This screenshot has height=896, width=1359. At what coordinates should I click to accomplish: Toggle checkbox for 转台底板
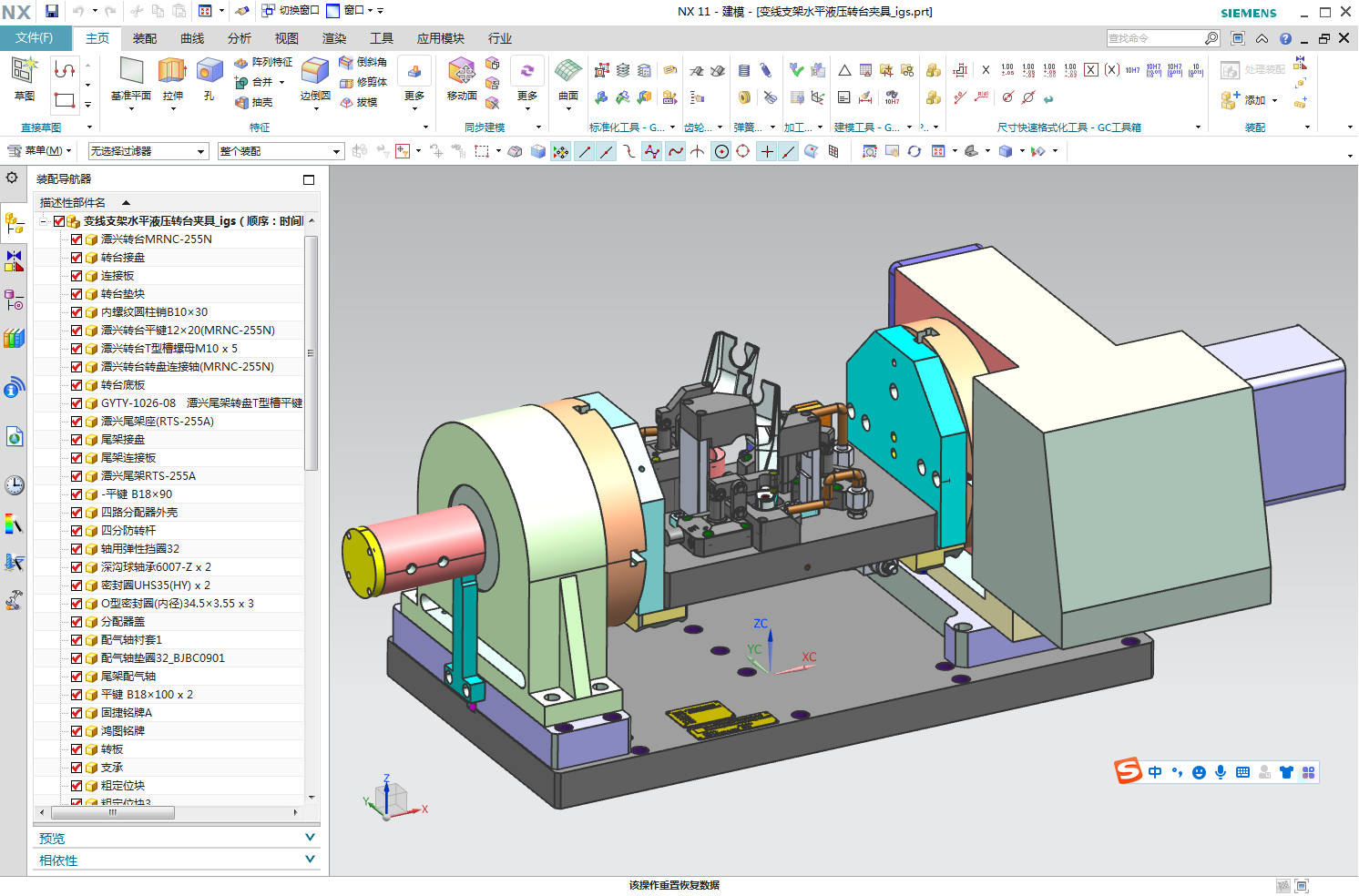tap(77, 385)
